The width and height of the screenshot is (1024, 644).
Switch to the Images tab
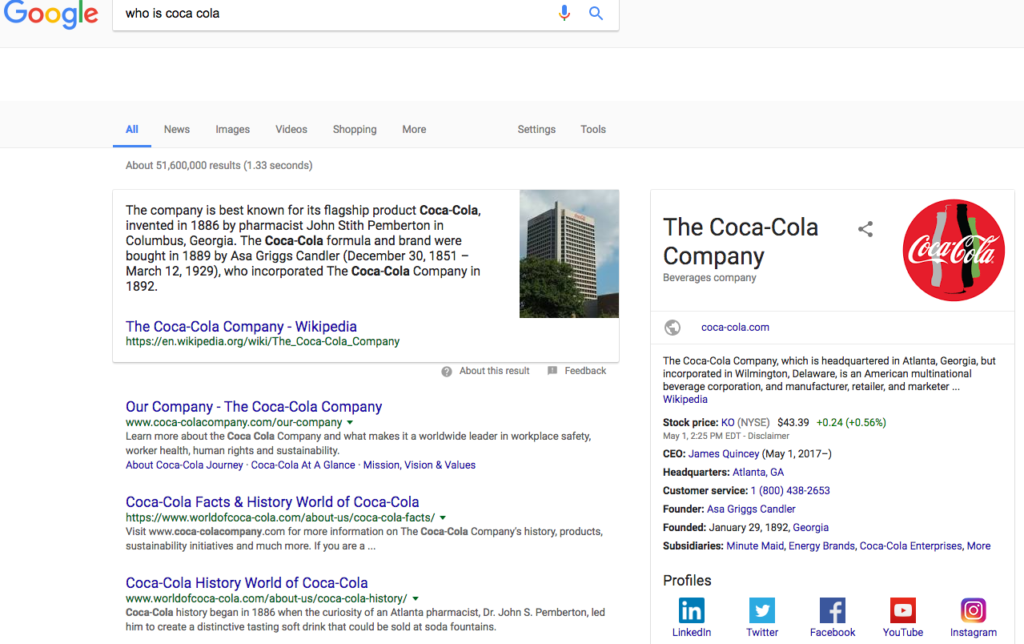tap(232, 129)
